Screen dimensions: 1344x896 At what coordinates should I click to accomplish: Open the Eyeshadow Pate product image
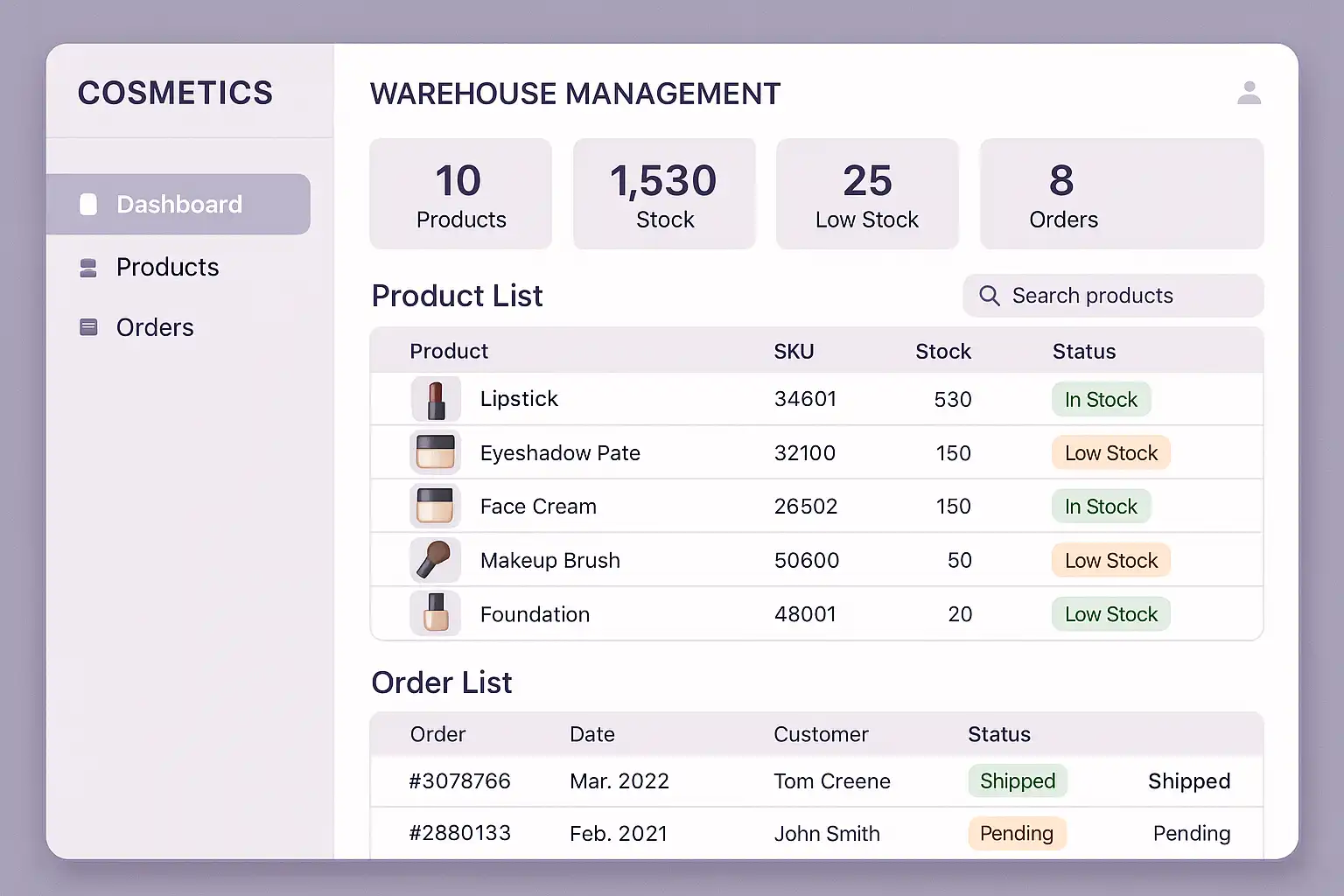point(435,452)
